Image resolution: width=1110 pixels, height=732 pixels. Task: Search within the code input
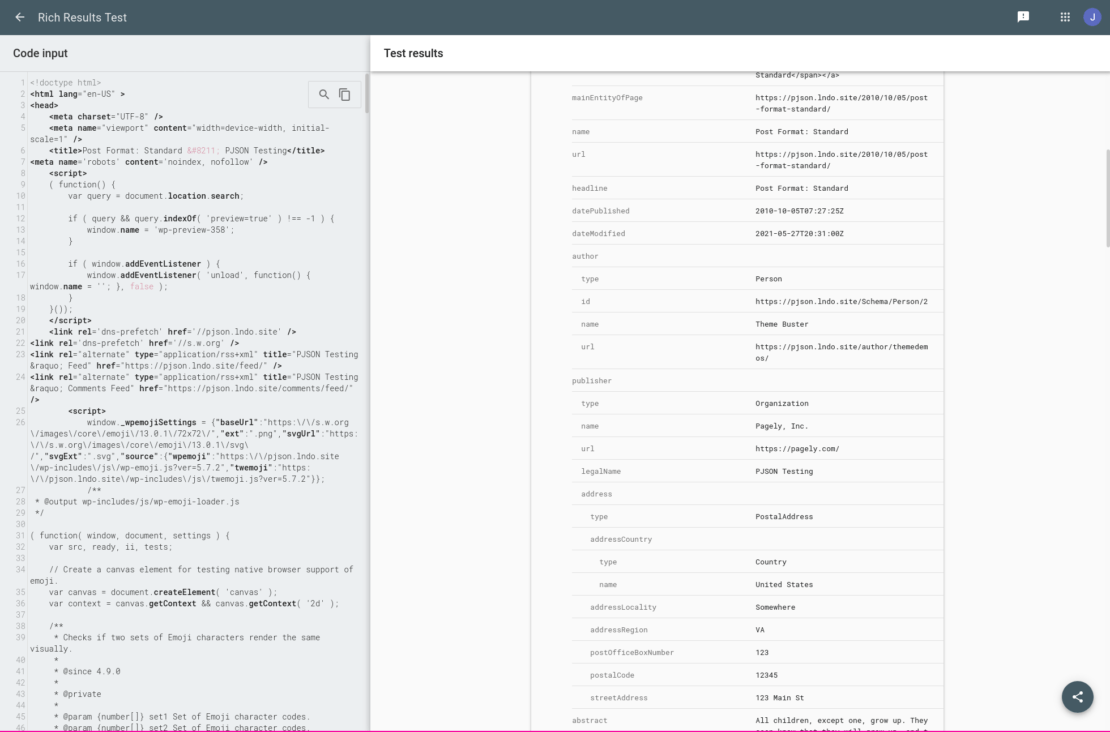point(324,94)
